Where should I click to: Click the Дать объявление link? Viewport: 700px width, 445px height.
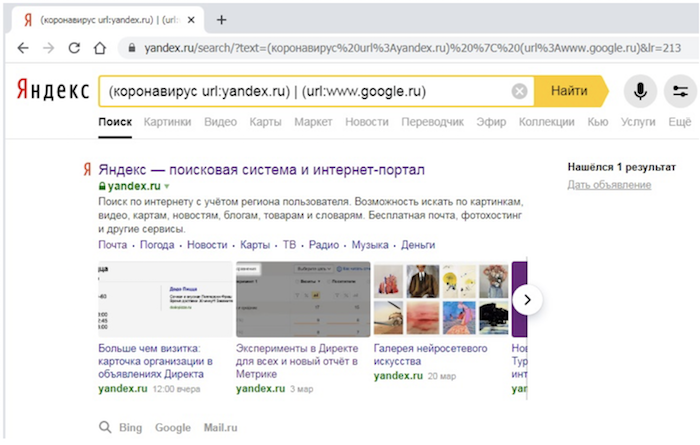point(609,185)
